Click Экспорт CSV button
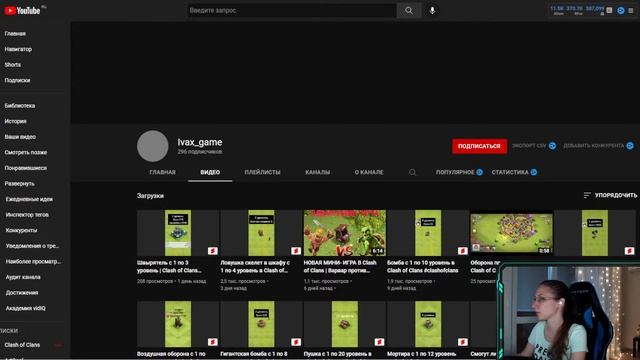The image size is (640, 360). click(x=534, y=146)
